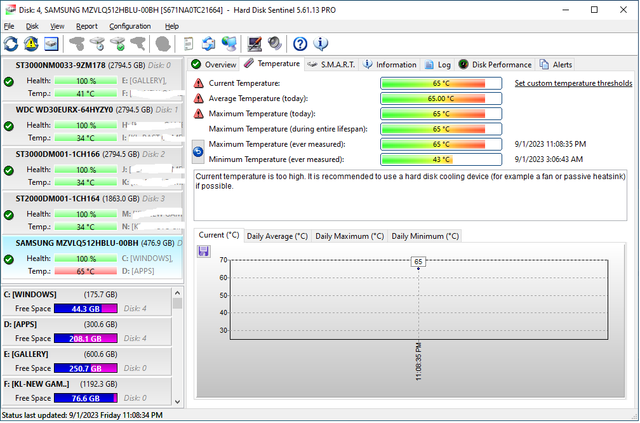Click the green check icon of SAMSUNG disk
Screen dimensions: 640x423
(x=9, y=259)
